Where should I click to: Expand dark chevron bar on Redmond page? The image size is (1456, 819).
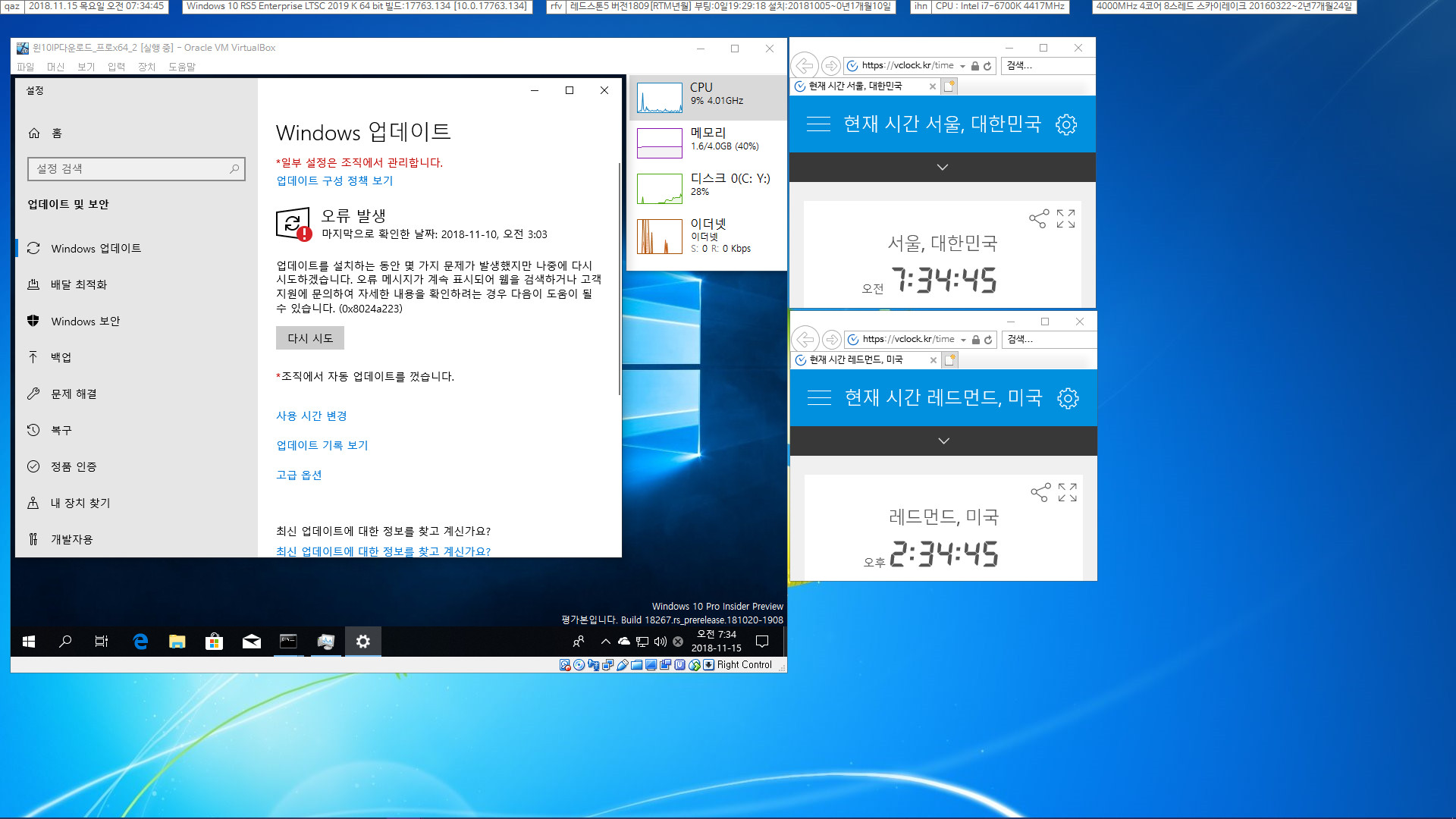click(944, 441)
